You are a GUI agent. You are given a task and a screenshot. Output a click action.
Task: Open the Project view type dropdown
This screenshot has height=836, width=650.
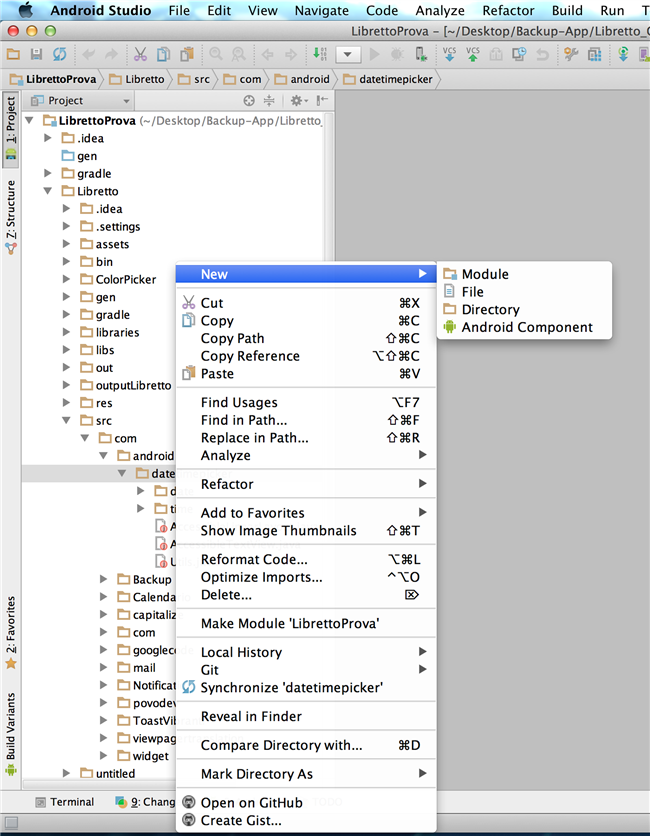click(x=80, y=100)
